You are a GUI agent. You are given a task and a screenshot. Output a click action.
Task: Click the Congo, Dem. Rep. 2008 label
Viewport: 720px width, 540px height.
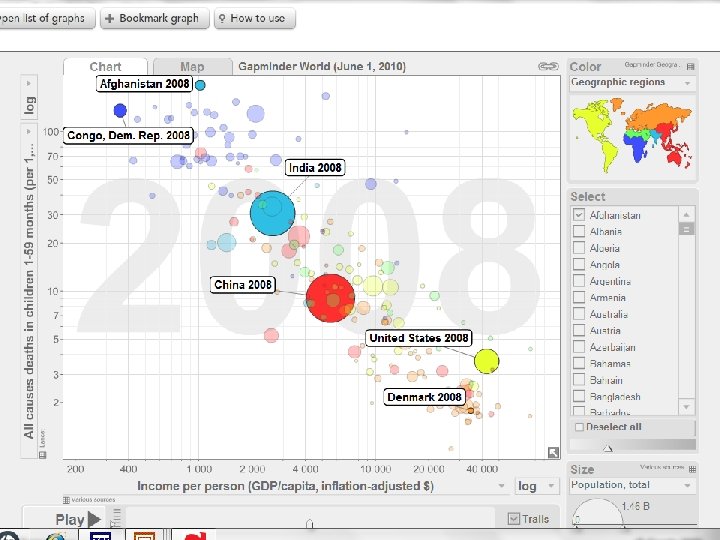tap(128, 135)
